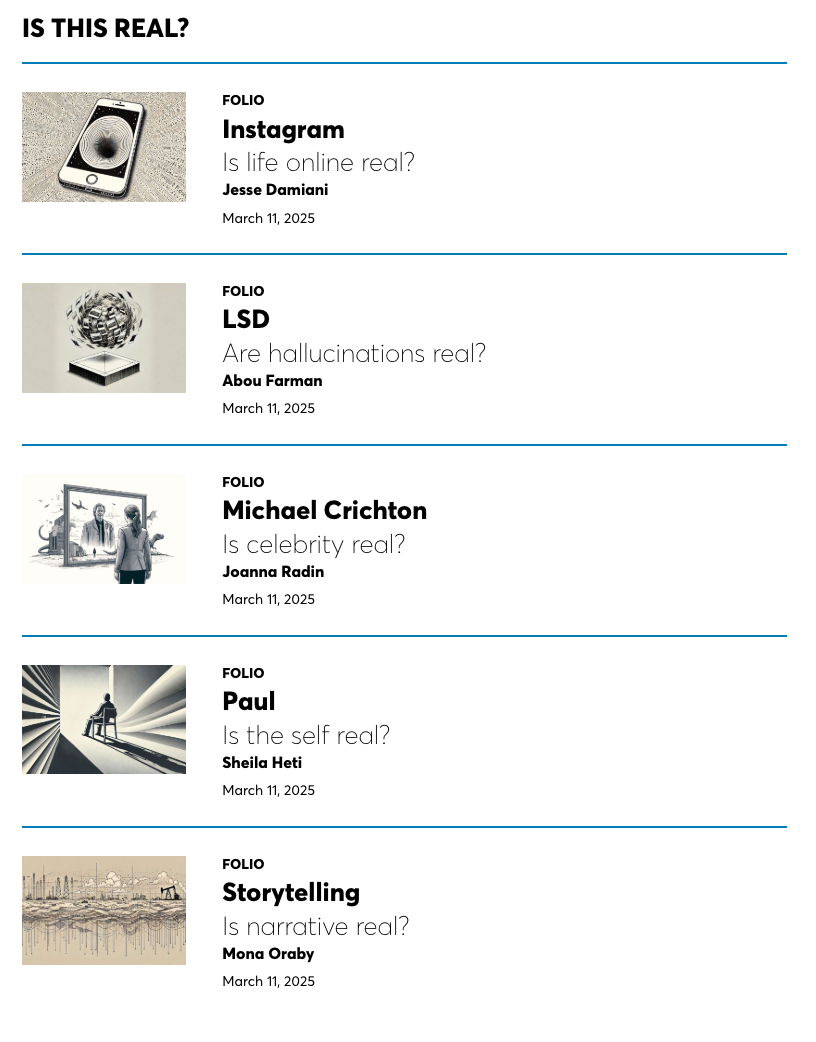This screenshot has width=816, height=1042.
Task: Click "Are hallucinations real?" subtitle
Action: coord(354,353)
